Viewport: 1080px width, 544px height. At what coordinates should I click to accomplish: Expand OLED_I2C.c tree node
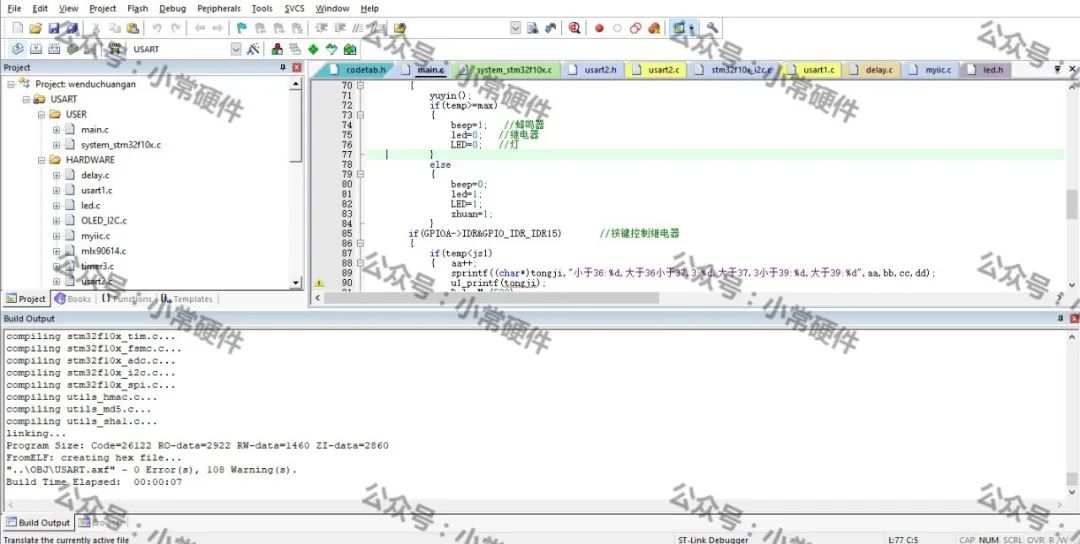[x=56, y=220]
